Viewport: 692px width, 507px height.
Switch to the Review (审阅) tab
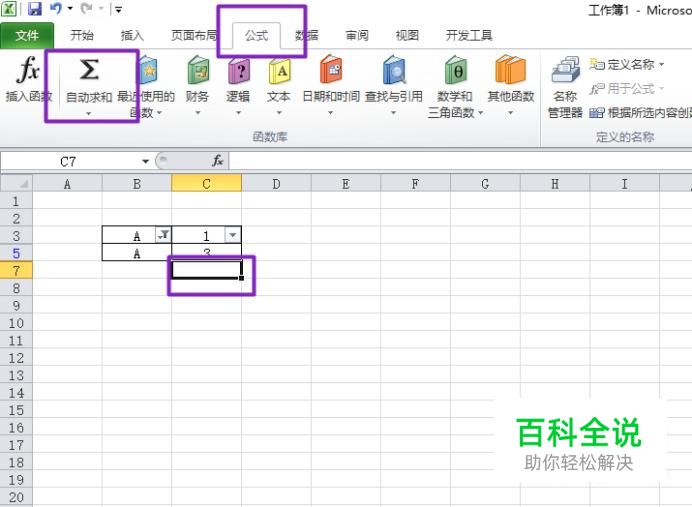click(357, 35)
